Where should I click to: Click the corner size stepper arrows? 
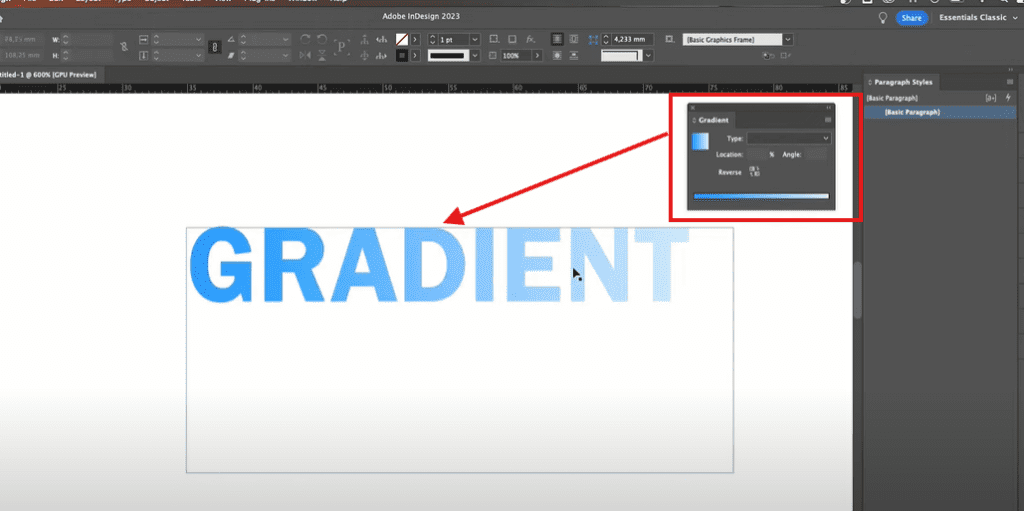(606, 39)
